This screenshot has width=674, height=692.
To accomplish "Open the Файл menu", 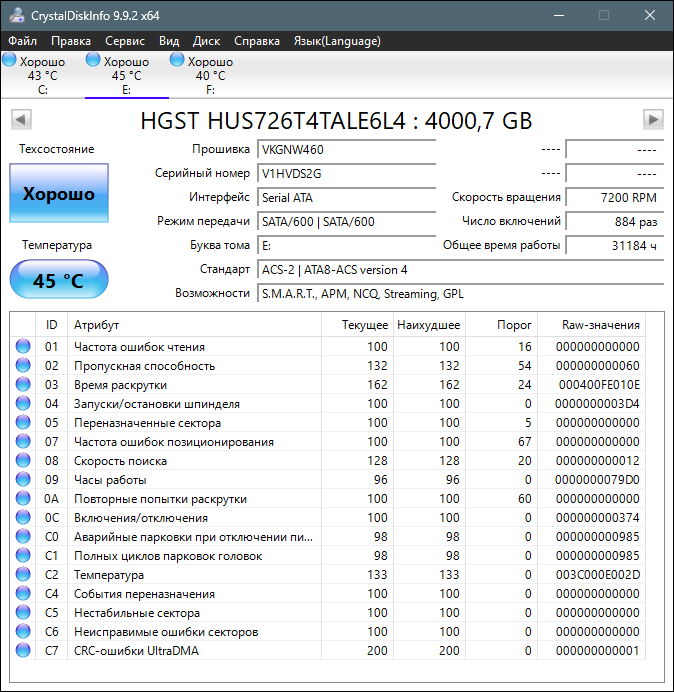I will pyautogui.click(x=23, y=41).
